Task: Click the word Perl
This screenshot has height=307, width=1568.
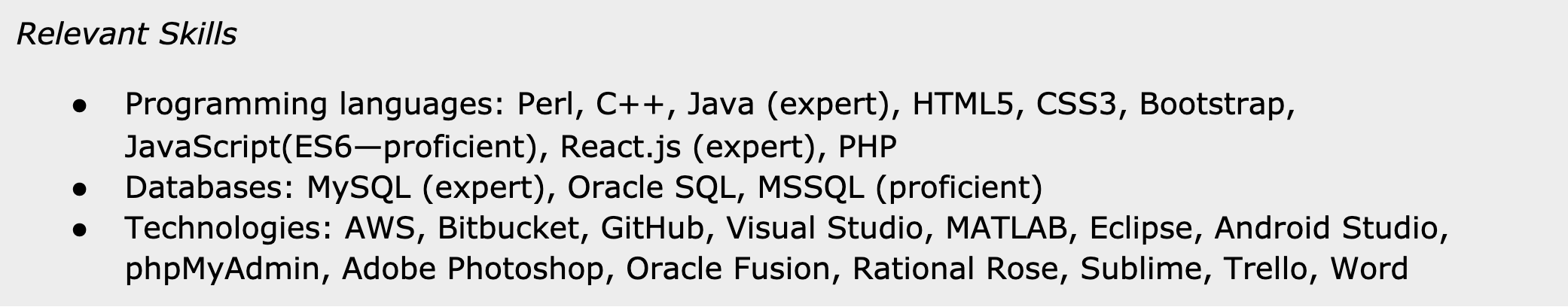Action: (x=546, y=105)
